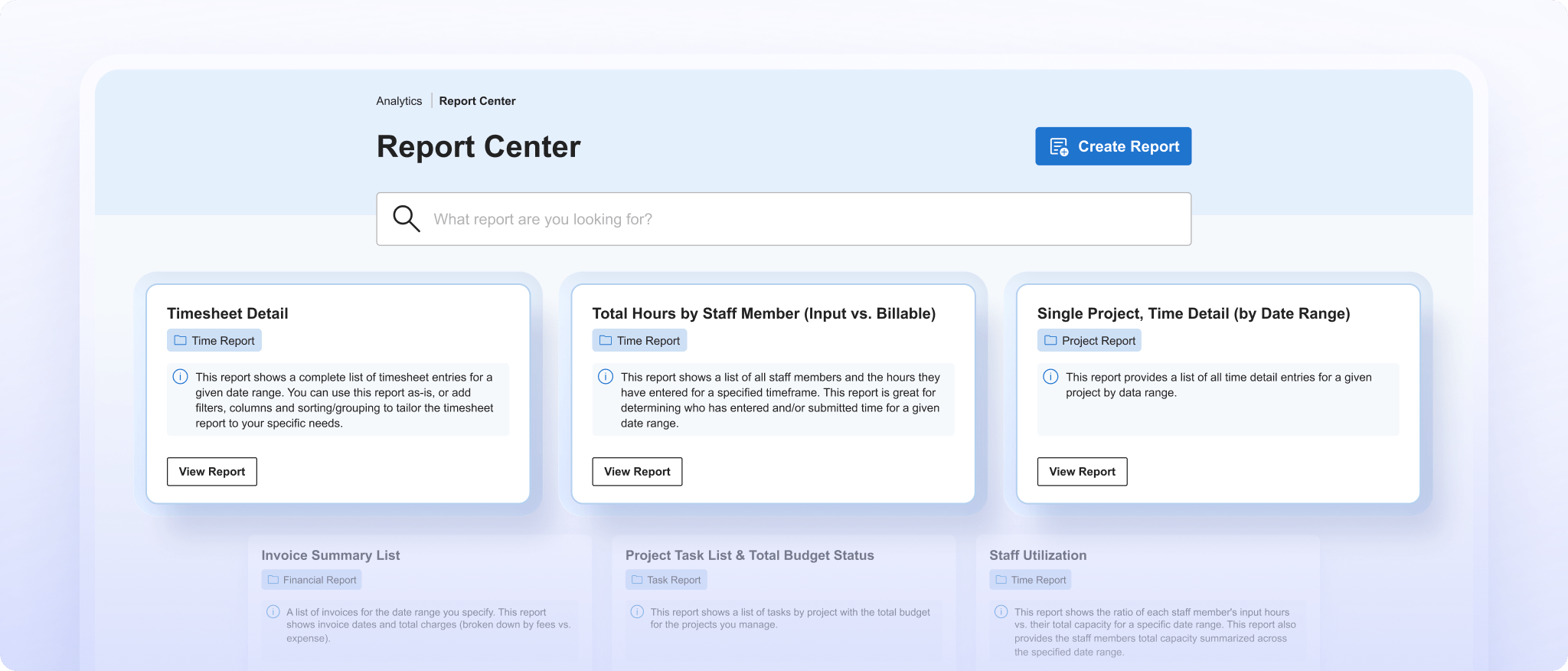Screen dimensions: 1568x671
Task: Click folder icon in Task Report tag
Action: pos(637,580)
